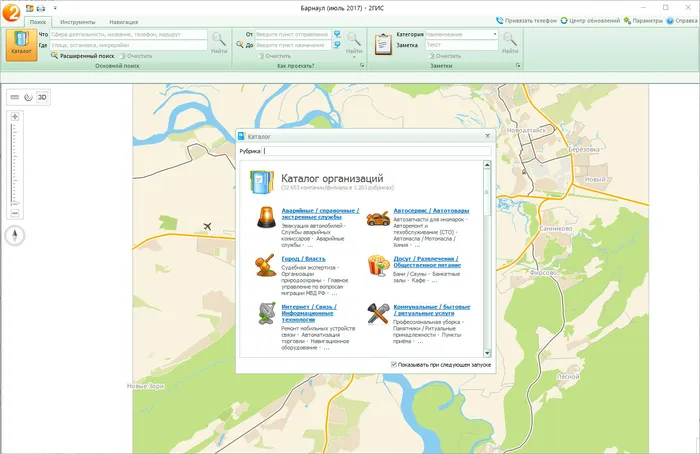Click the Санниково label on the map
Screen dimensions: 700x454
(x=556, y=229)
